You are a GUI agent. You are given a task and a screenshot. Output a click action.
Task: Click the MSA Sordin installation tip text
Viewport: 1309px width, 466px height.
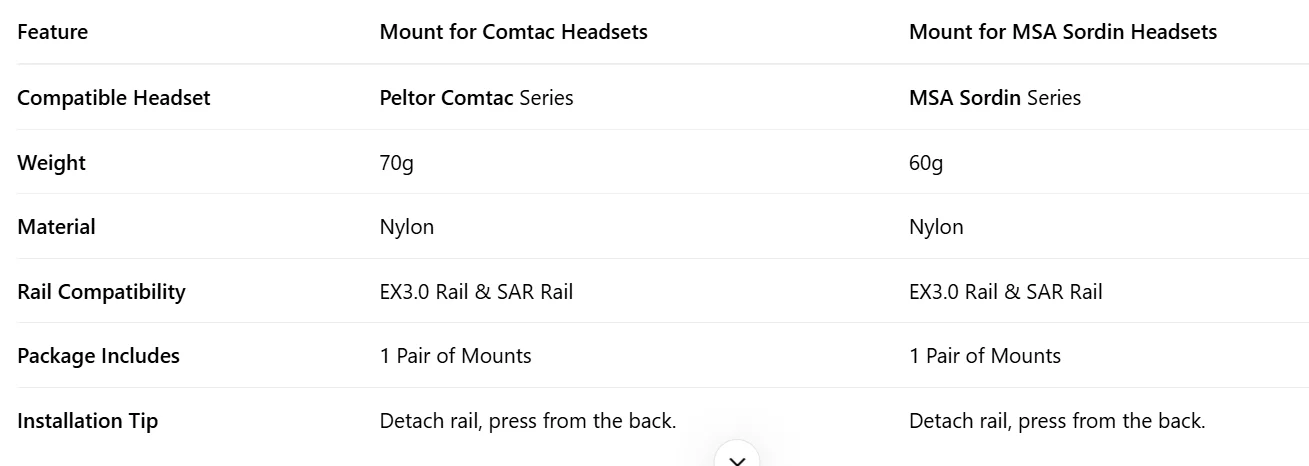pos(1056,421)
